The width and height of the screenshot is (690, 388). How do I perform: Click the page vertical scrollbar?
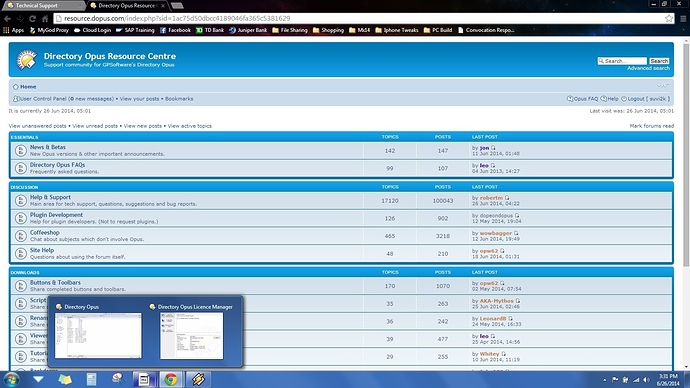686,202
